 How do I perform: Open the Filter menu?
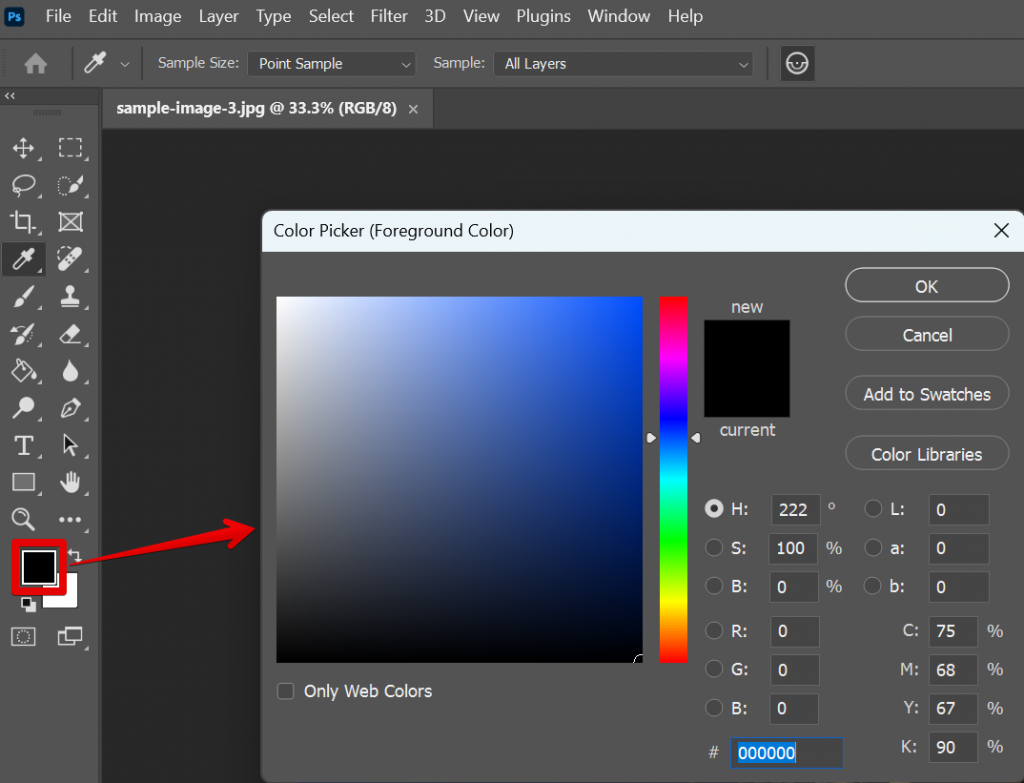coord(389,16)
